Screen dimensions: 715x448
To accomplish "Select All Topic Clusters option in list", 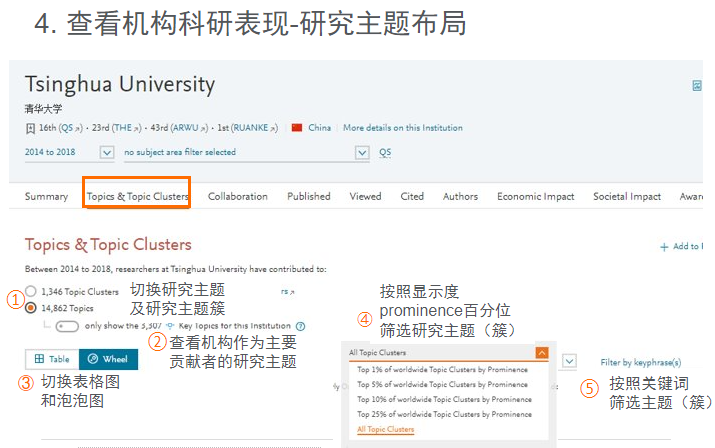I will 385,429.
